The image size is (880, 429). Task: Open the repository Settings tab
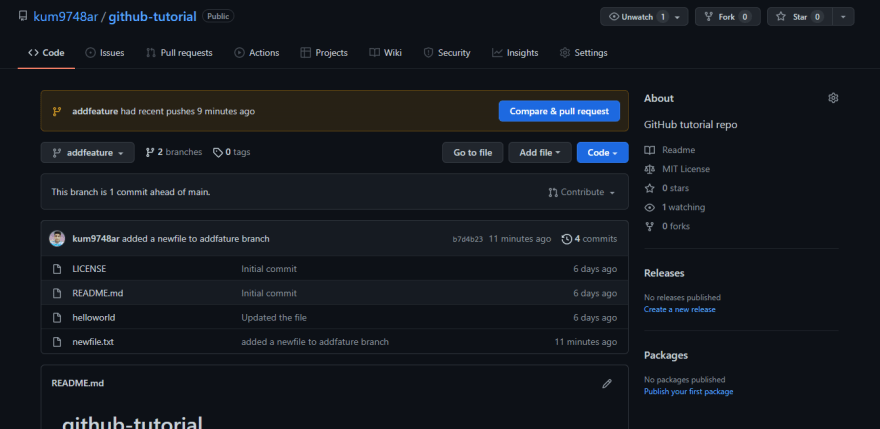pos(584,53)
